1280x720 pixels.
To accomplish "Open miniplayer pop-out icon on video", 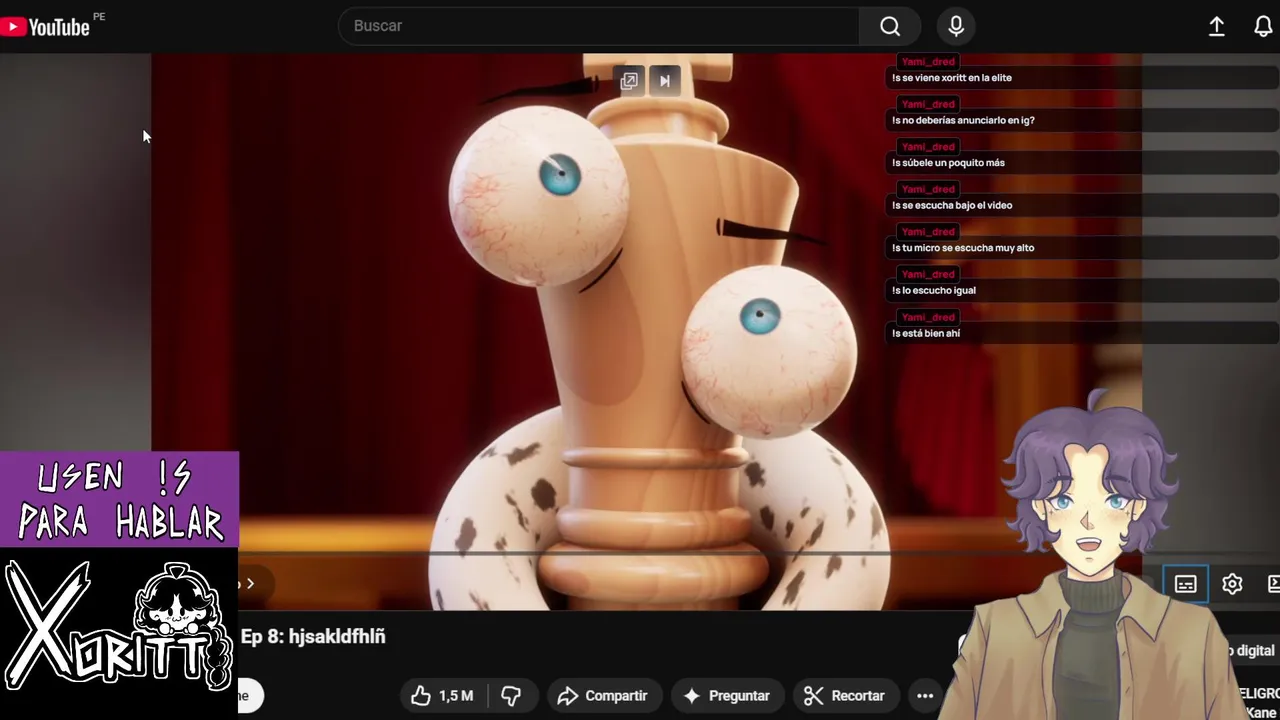I will (629, 81).
